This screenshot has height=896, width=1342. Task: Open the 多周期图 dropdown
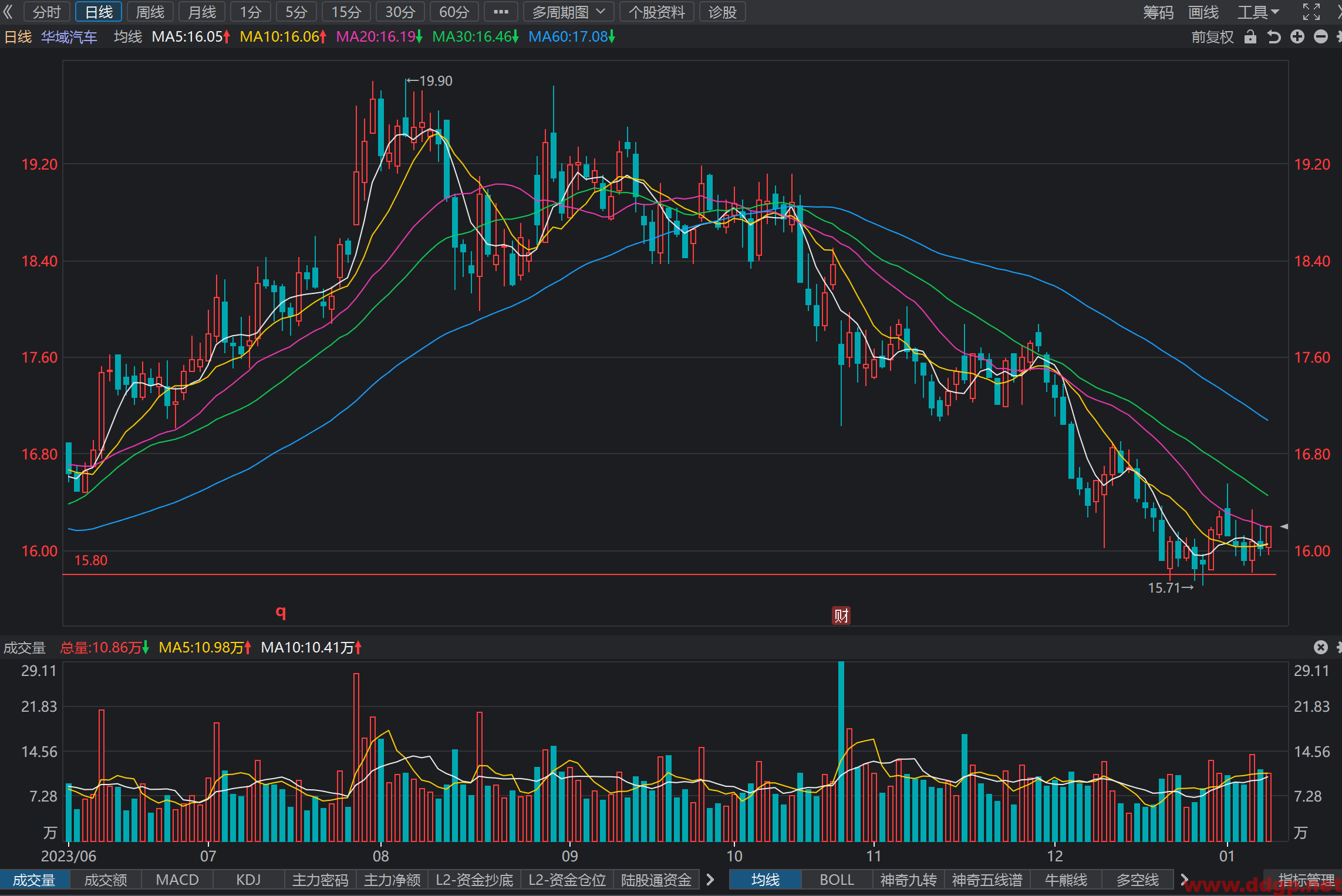(568, 12)
